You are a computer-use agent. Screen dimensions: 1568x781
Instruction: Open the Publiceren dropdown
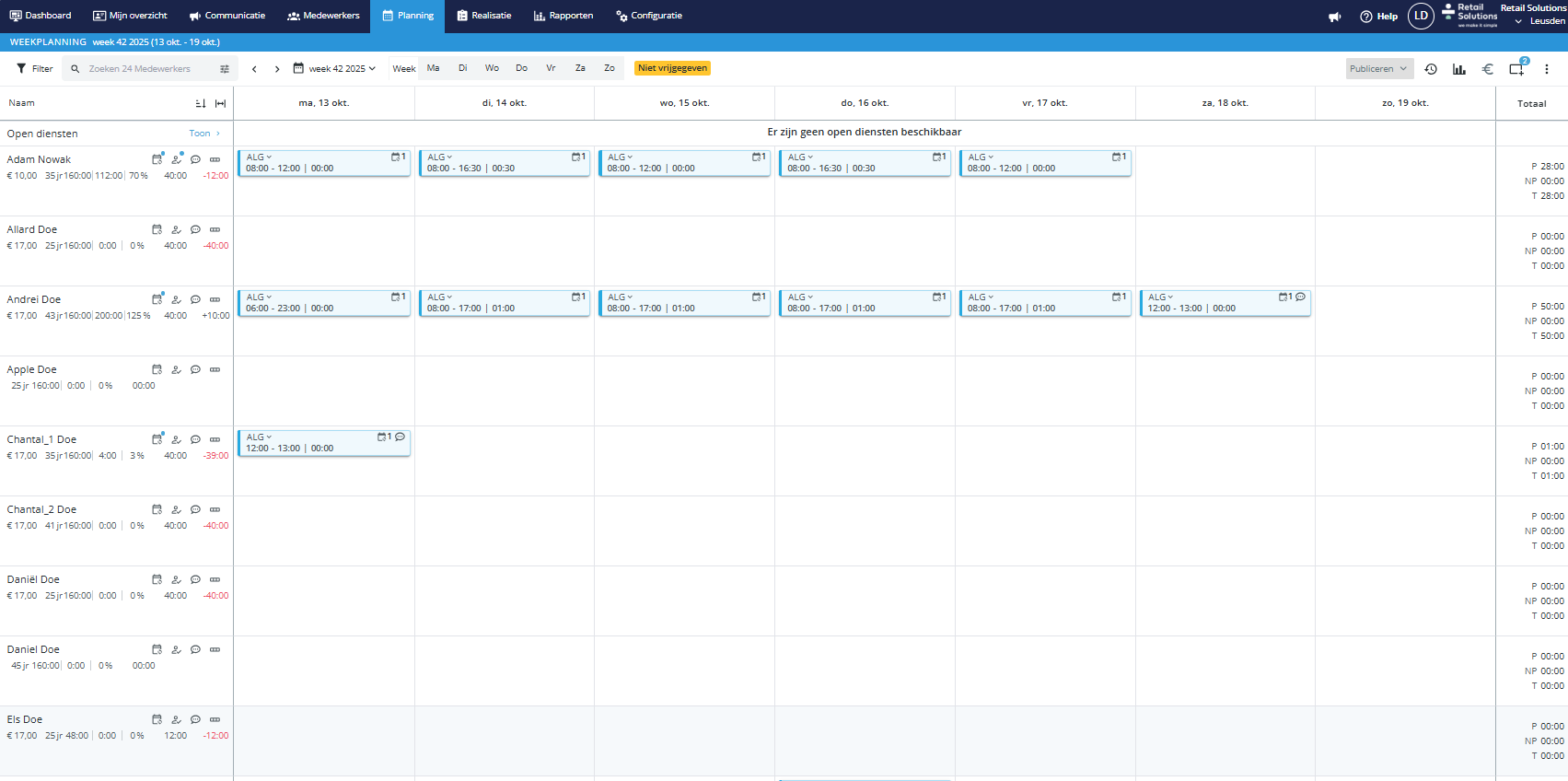[1379, 69]
